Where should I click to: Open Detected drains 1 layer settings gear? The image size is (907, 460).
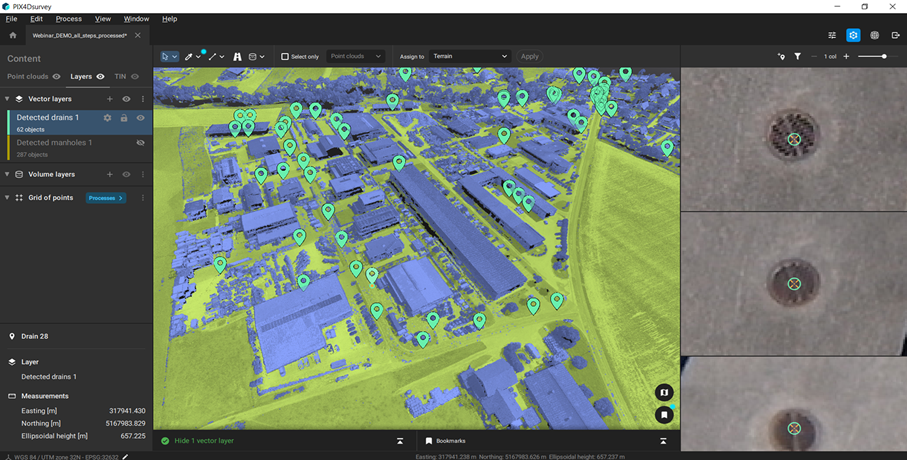click(x=107, y=117)
